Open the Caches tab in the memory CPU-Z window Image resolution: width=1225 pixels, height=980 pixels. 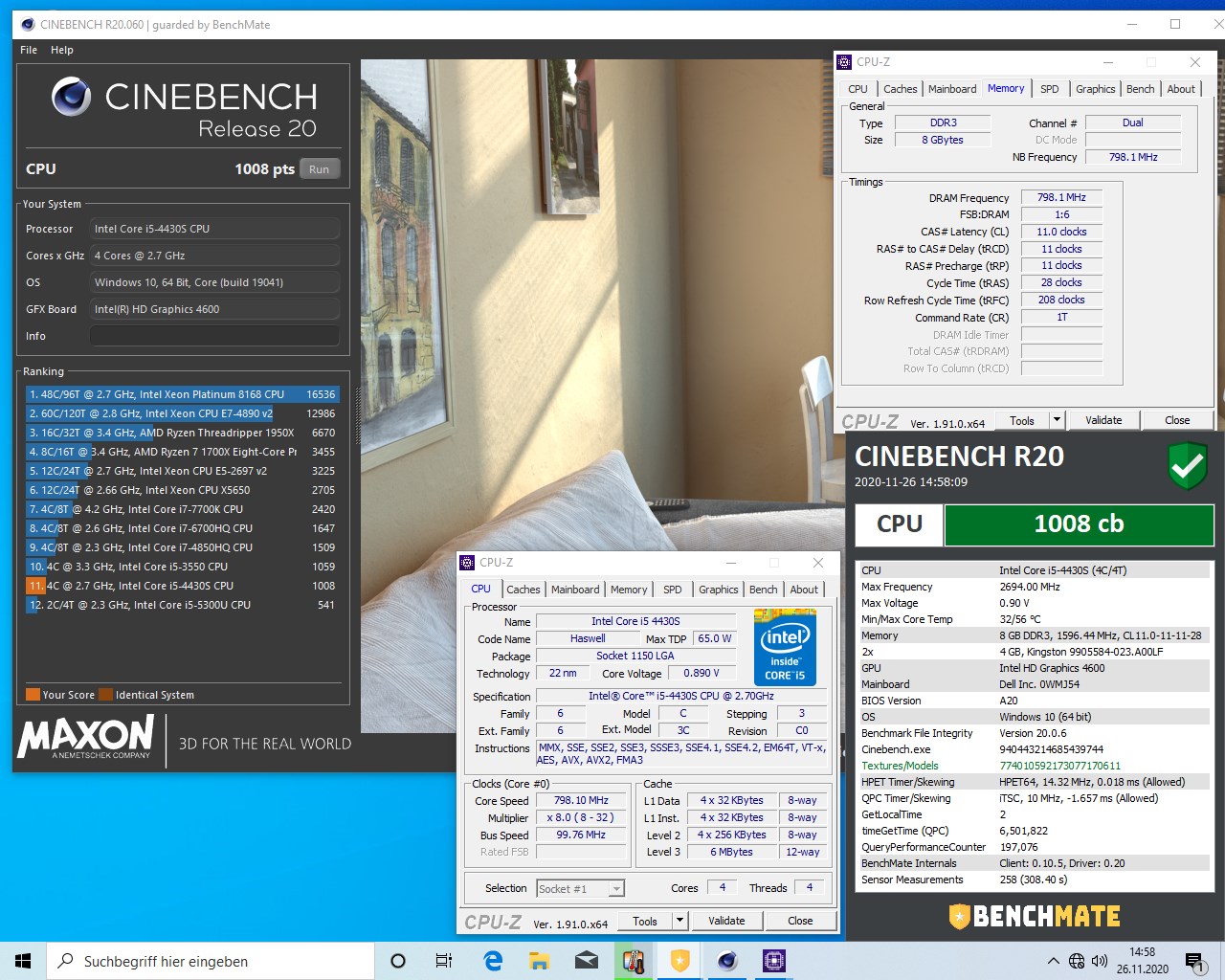tap(900, 89)
